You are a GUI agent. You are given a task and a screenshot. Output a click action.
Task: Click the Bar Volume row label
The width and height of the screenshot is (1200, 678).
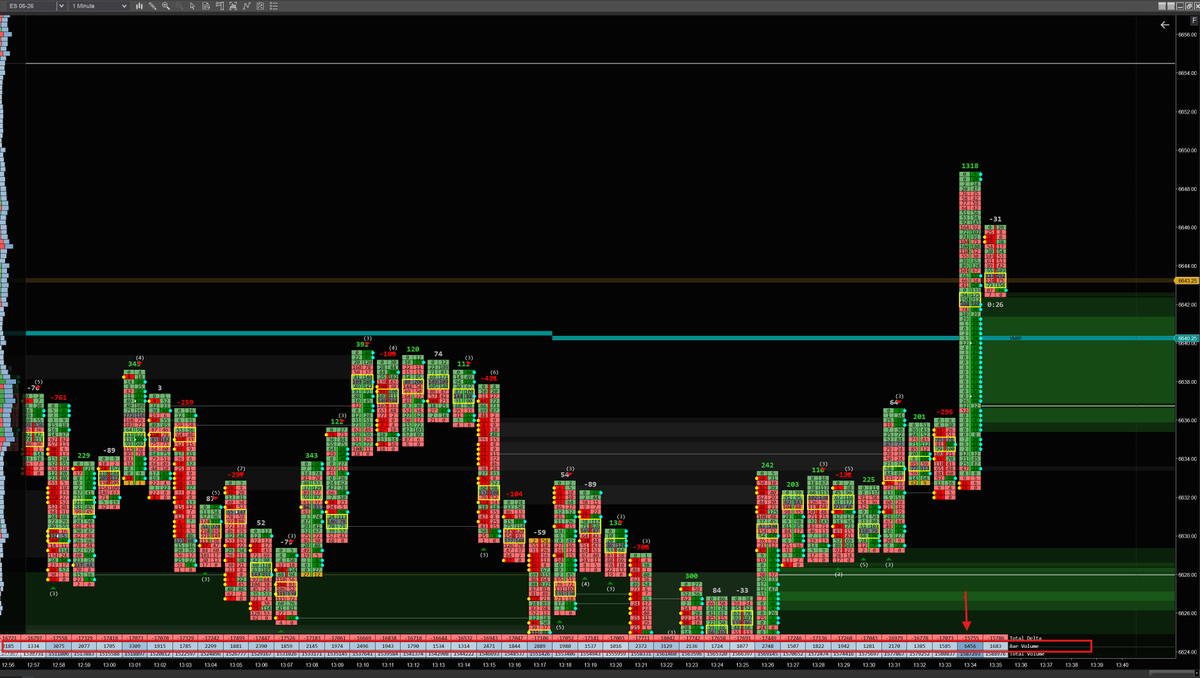(x=1026, y=647)
